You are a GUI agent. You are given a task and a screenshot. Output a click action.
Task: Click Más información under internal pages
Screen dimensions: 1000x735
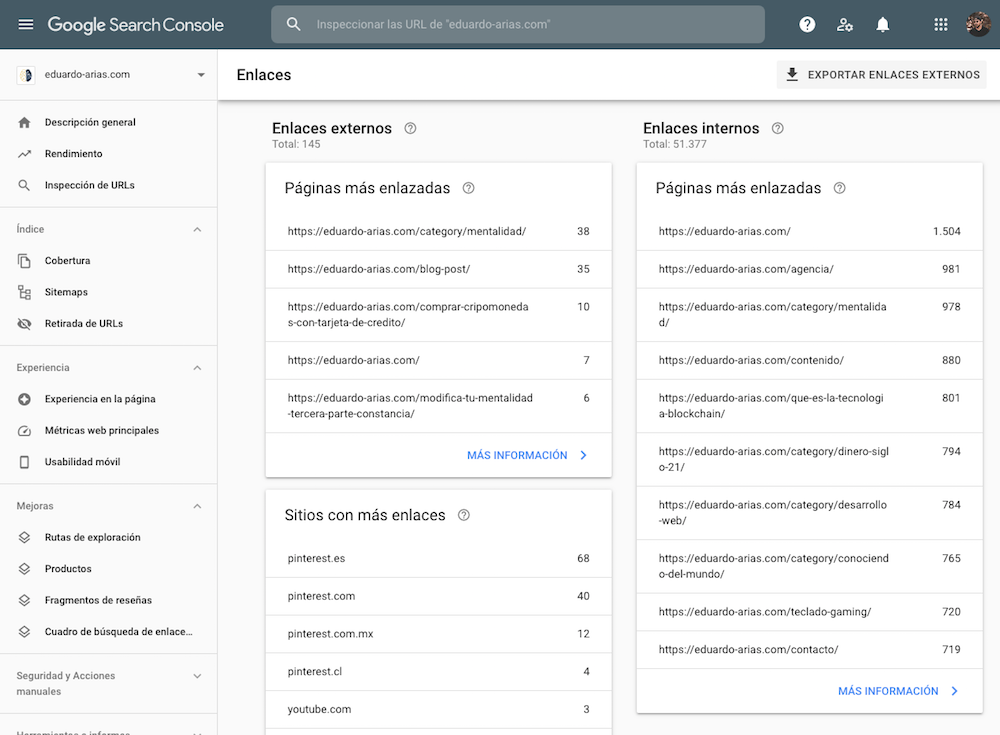(898, 691)
